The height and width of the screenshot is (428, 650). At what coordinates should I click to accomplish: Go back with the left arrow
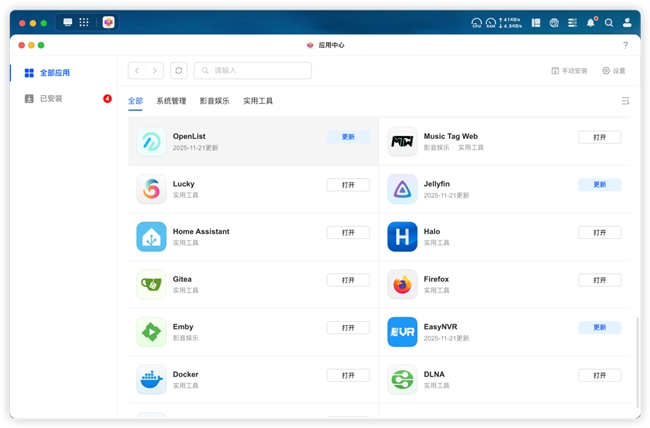pyautogui.click(x=137, y=71)
